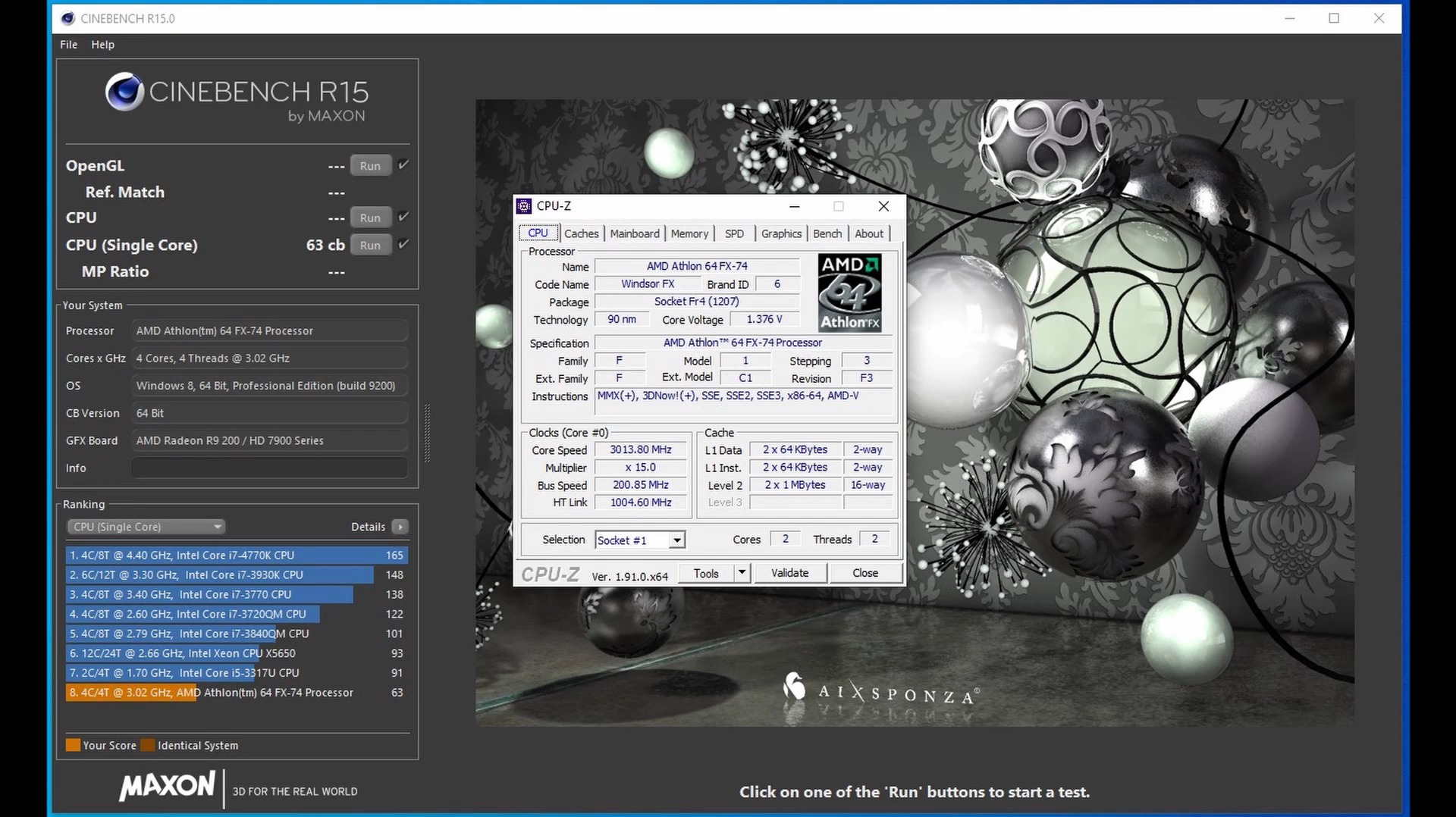Toggle the CPU test checkmark
Image resolution: width=1456 pixels, height=817 pixels.
pyautogui.click(x=403, y=217)
